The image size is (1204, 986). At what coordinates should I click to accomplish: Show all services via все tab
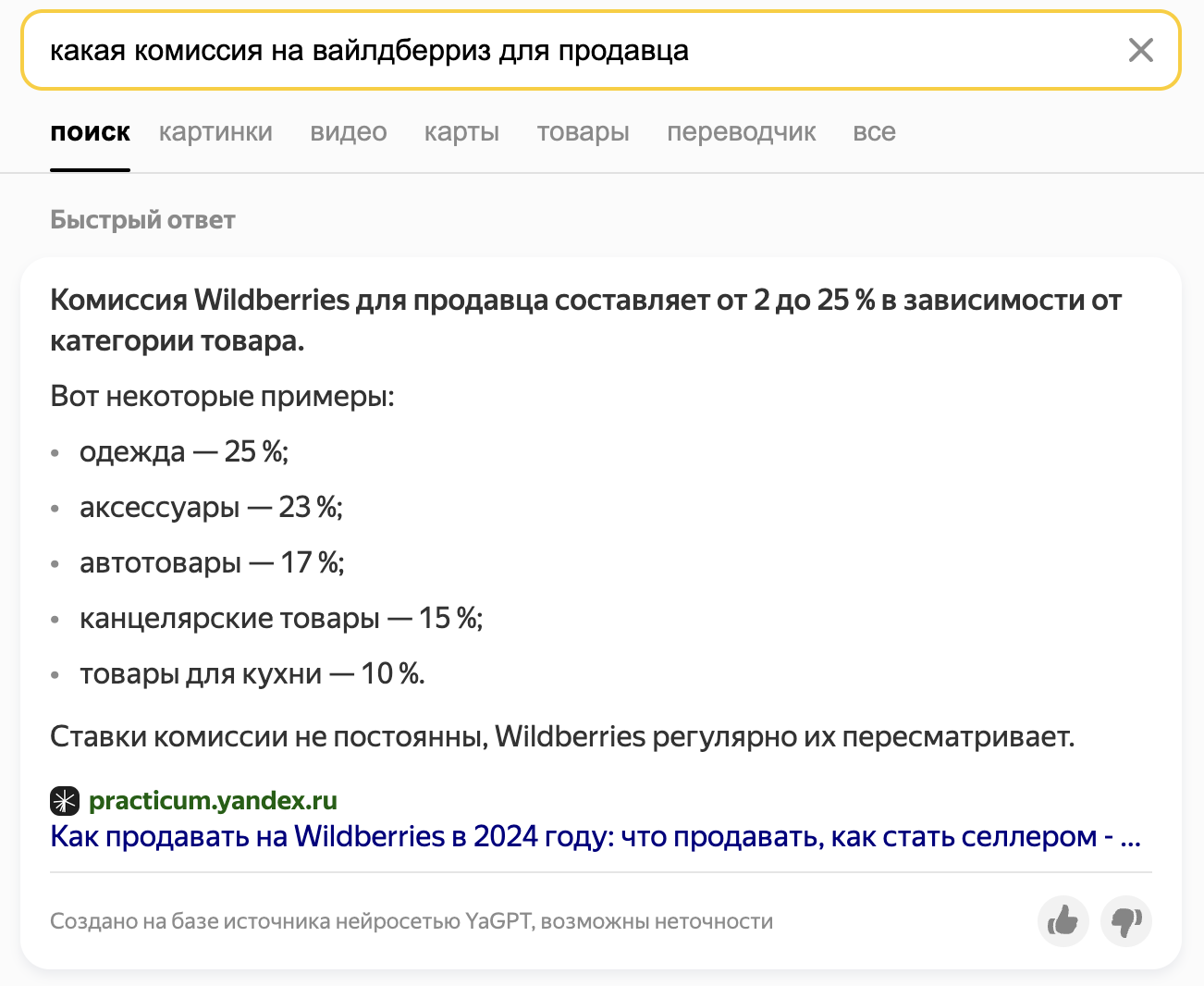[874, 132]
